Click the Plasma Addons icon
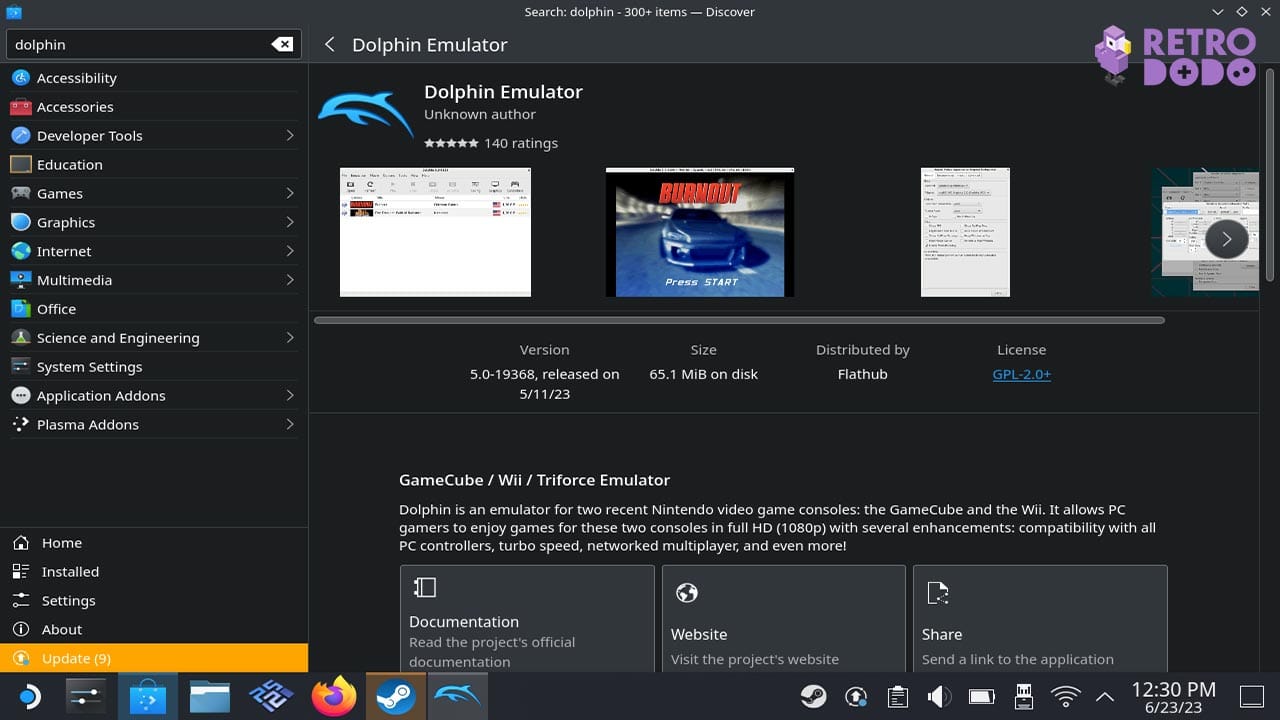Viewport: 1280px width, 720px height. (21, 425)
